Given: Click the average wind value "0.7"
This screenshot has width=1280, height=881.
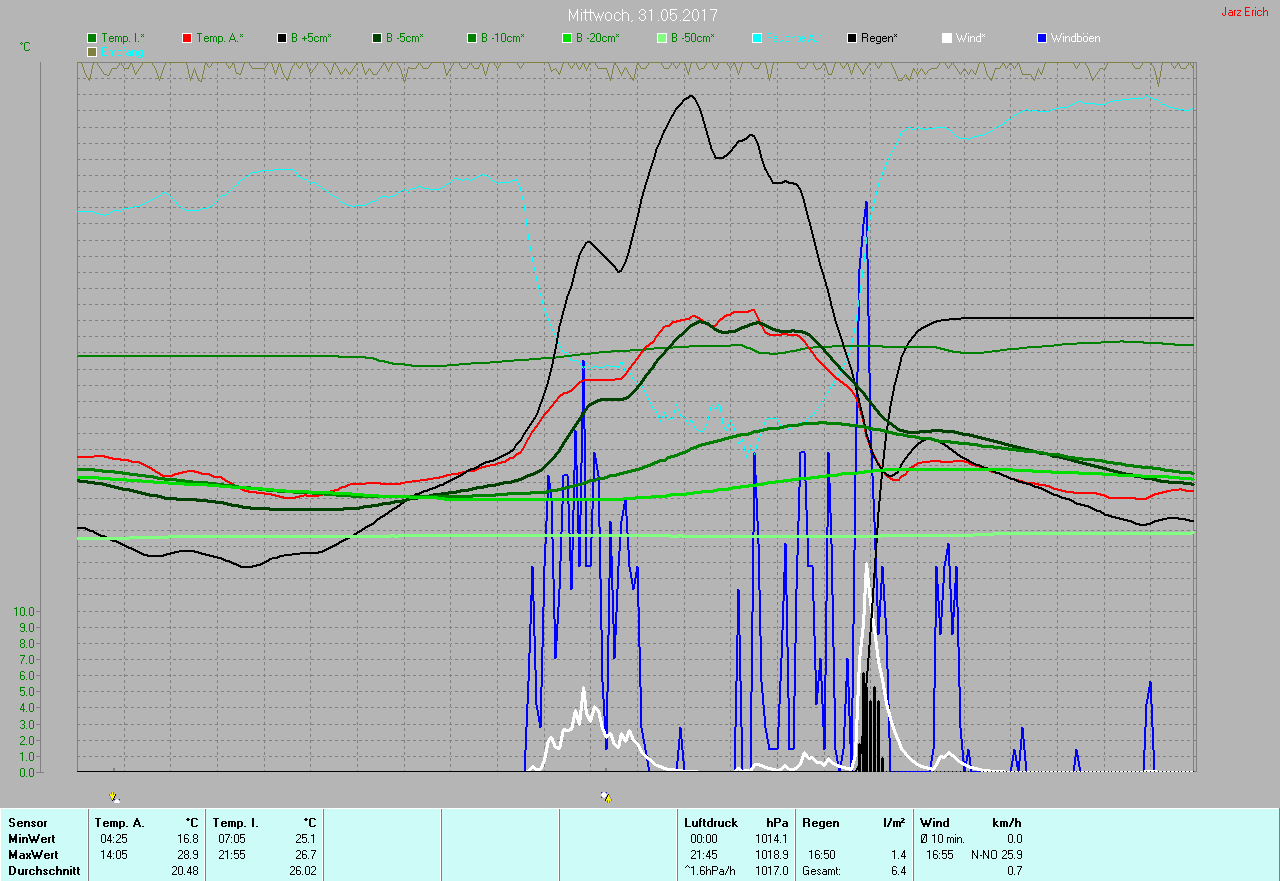Looking at the screenshot, I should click(1014, 871).
